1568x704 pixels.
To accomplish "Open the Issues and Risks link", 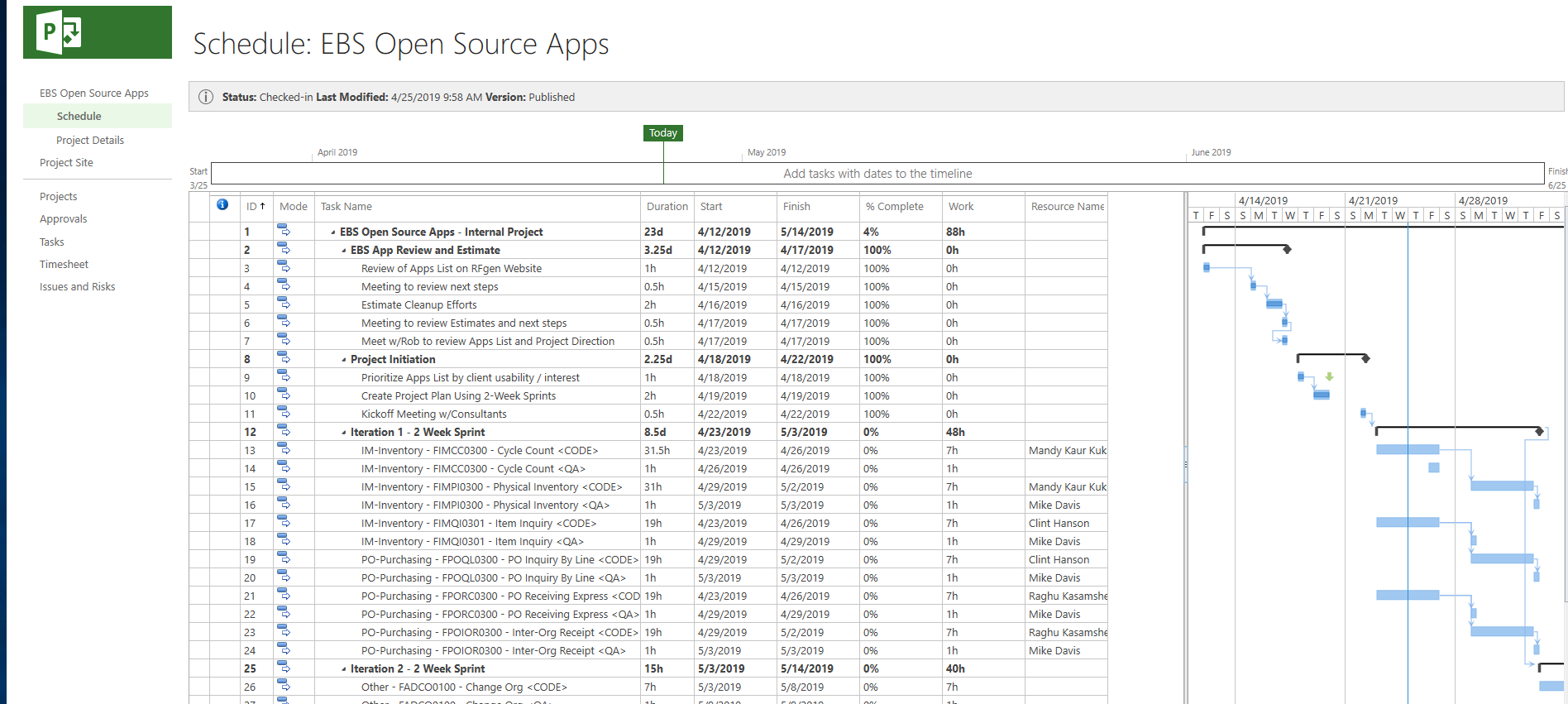I will (77, 287).
